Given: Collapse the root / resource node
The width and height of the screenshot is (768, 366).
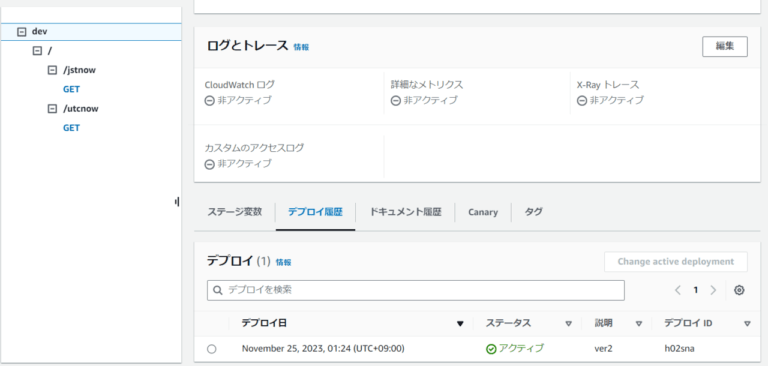Looking at the screenshot, I should click(x=37, y=51).
